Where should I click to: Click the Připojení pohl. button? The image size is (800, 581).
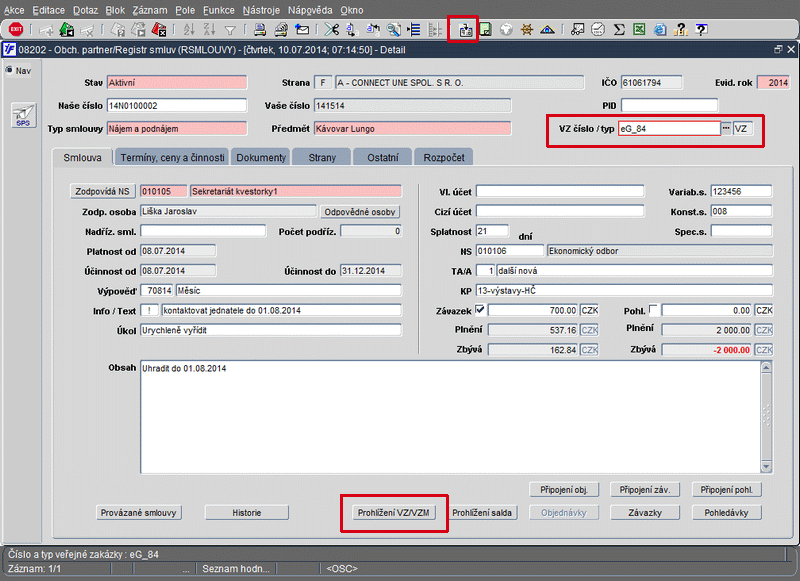pyautogui.click(x=727, y=490)
